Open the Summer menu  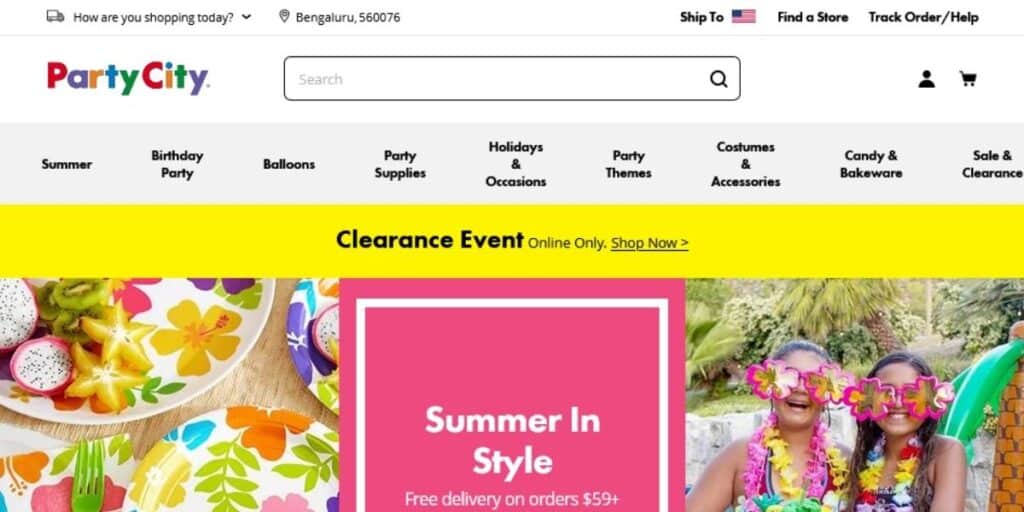pyautogui.click(x=67, y=164)
